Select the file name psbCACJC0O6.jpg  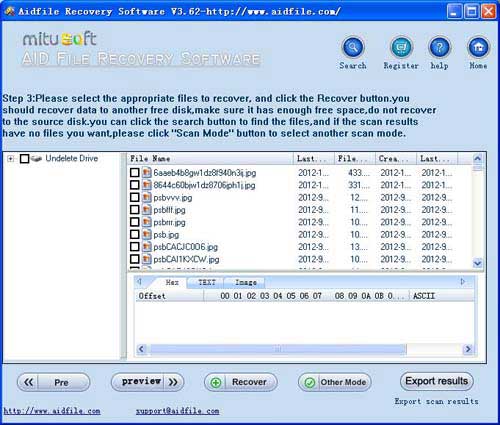click(x=185, y=247)
